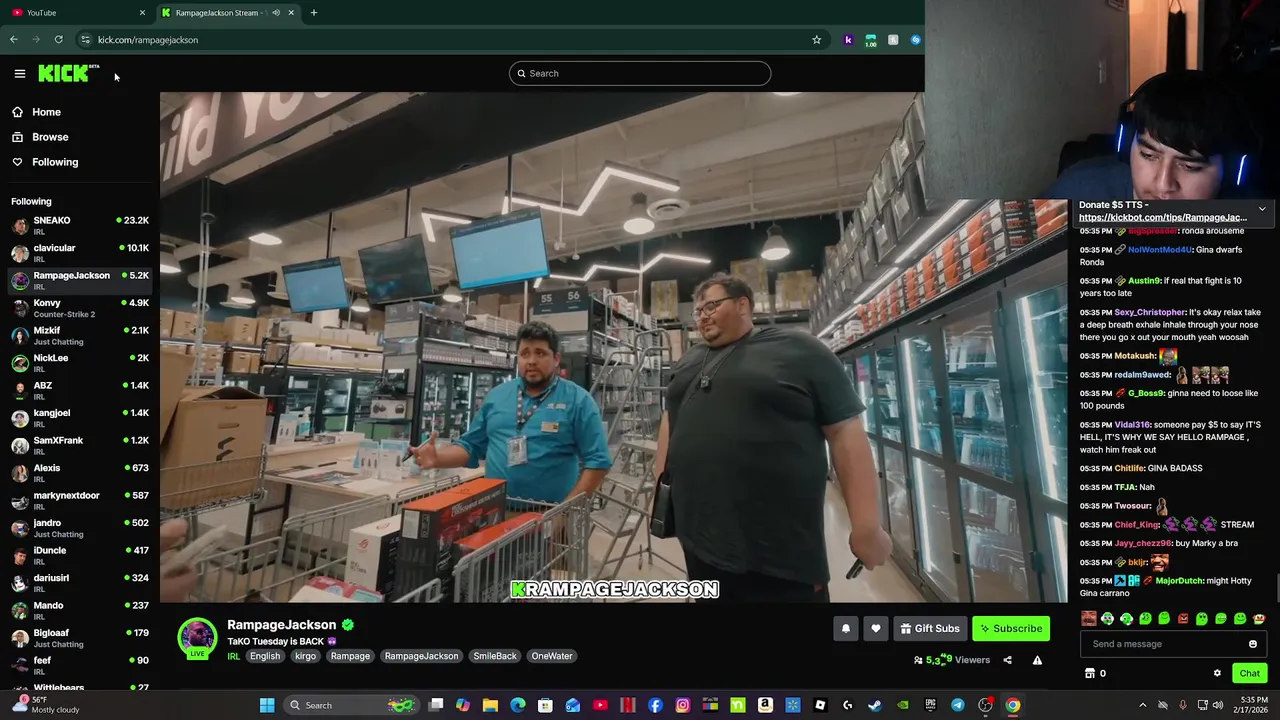Open iDuncle channel in sidebar

pyautogui.click(x=80, y=555)
